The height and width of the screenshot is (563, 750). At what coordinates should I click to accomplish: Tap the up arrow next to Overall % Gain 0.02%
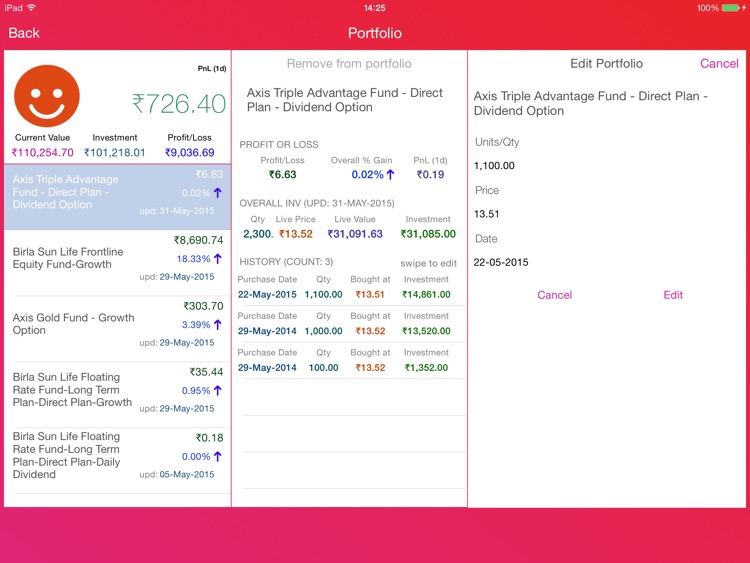point(390,175)
